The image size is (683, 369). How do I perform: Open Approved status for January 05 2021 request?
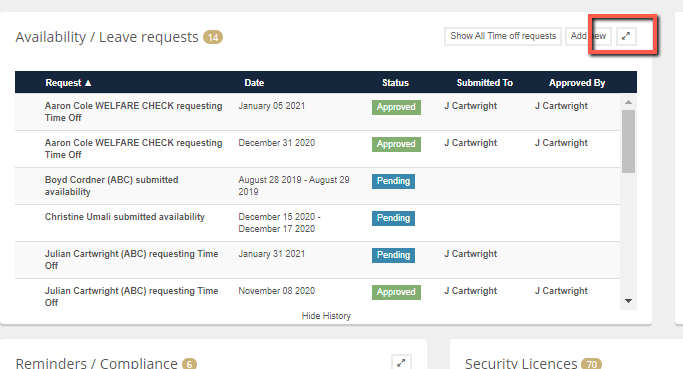pos(396,107)
